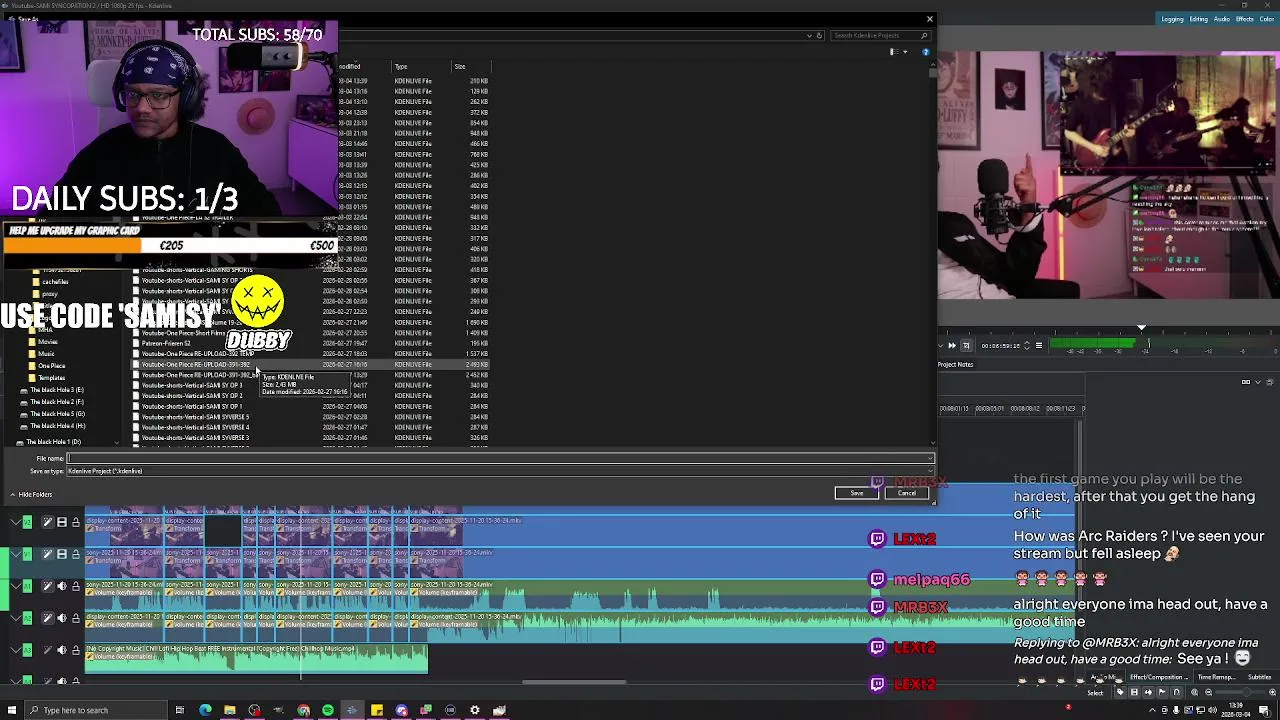1280x720 pixels.
Task: Hide the V2 video track
Action: (61, 522)
